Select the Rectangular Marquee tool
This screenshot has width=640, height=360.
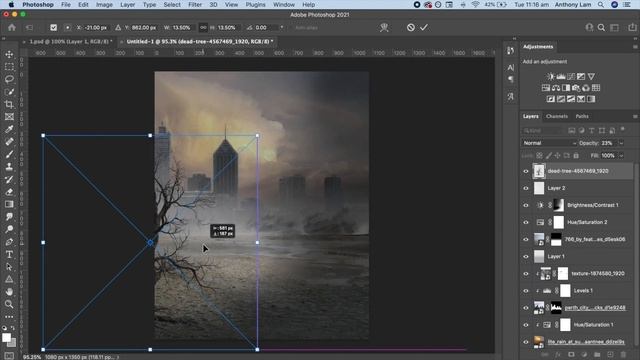[x=9, y=67]
